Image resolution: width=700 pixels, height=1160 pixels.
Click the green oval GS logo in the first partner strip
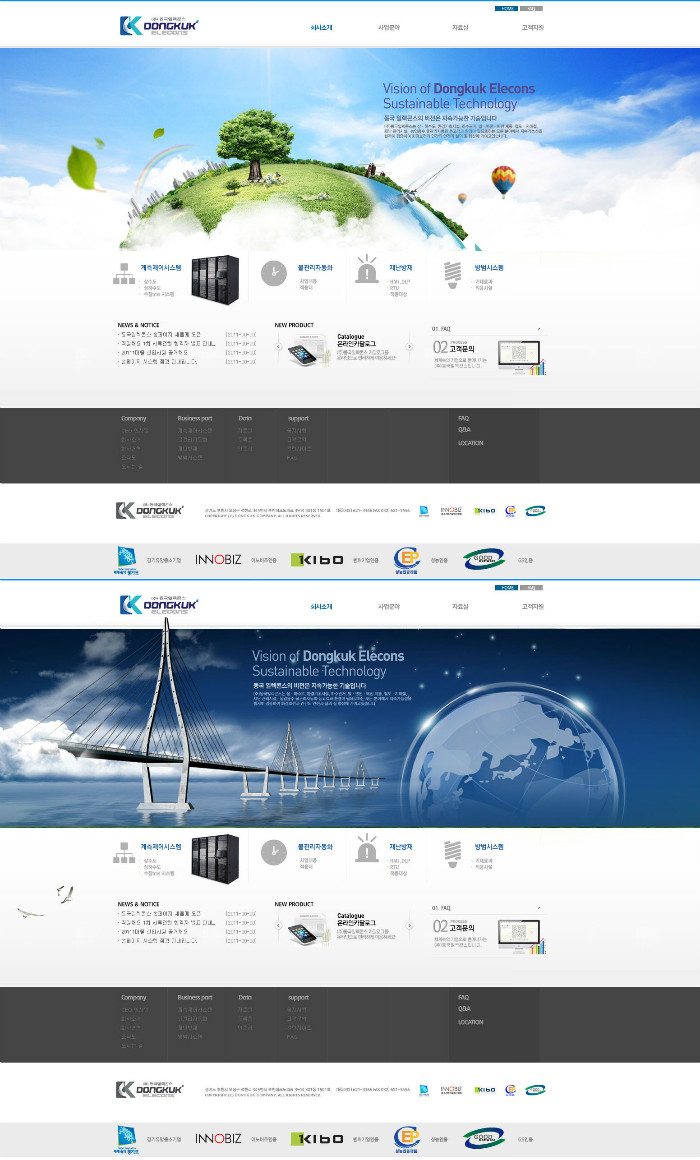coord(484,559)
